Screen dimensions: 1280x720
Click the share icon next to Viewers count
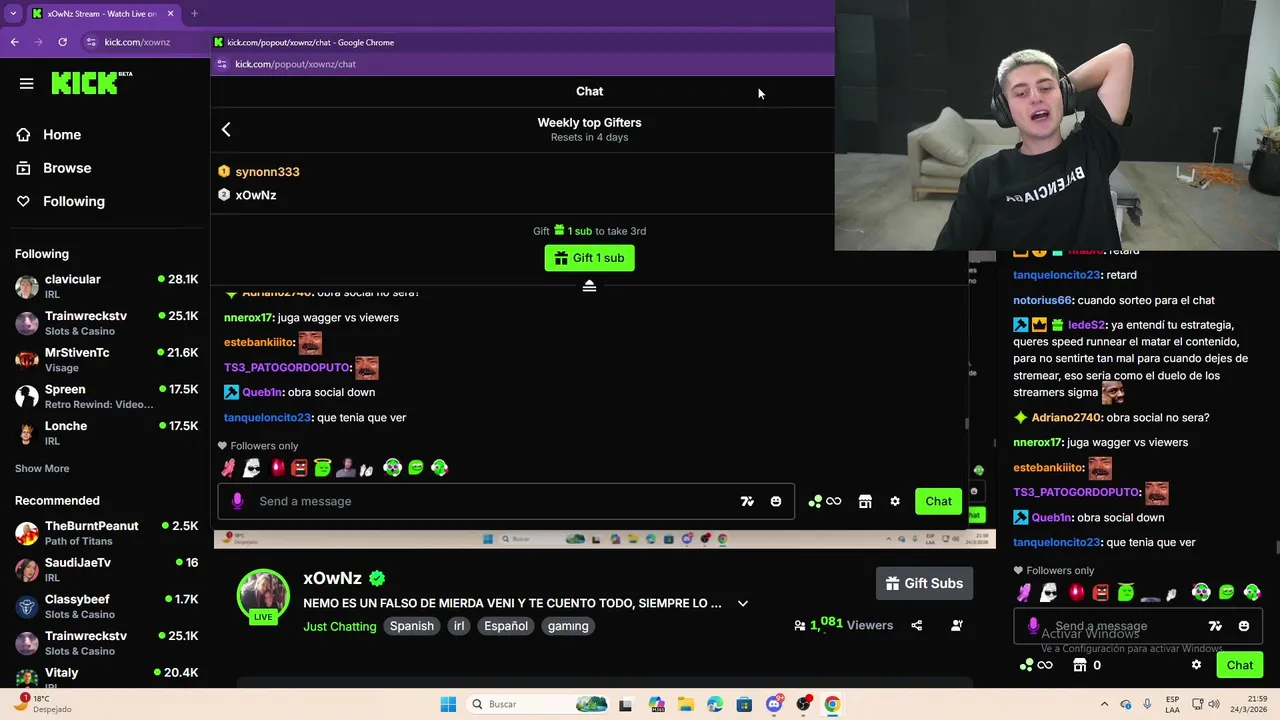click(917, 625)
